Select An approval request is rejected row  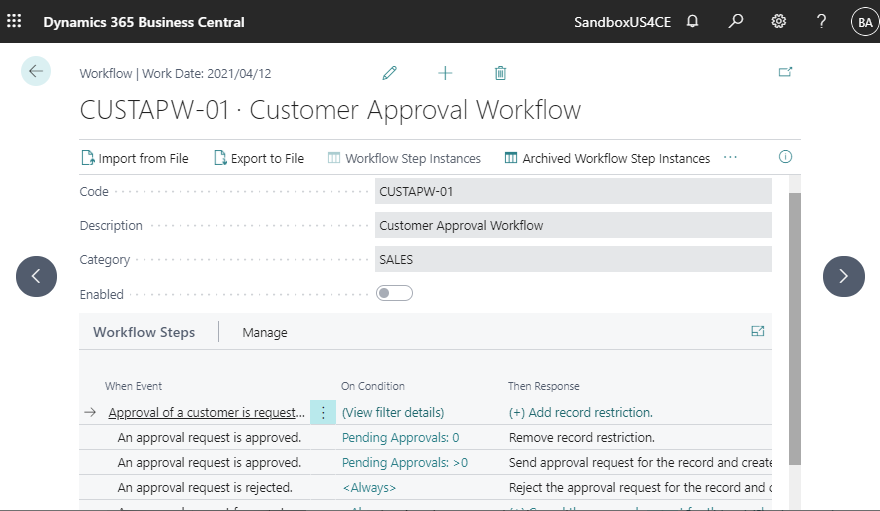pyautogui.click(x=205, y=488)
